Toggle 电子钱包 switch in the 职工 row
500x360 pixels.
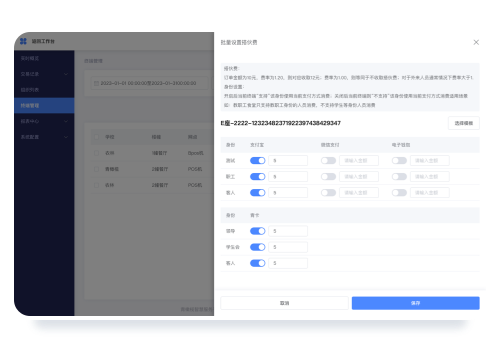pos(399,177)
